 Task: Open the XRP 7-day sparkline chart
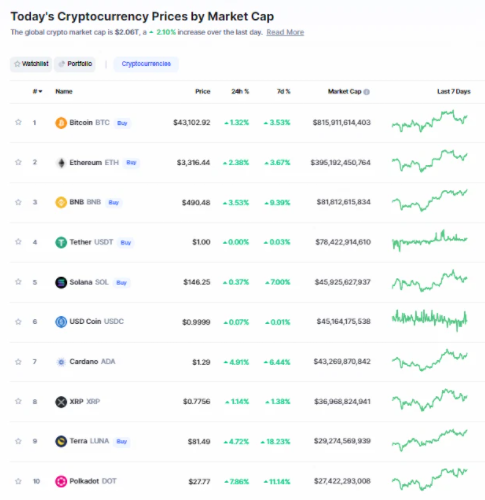point(430,400)
